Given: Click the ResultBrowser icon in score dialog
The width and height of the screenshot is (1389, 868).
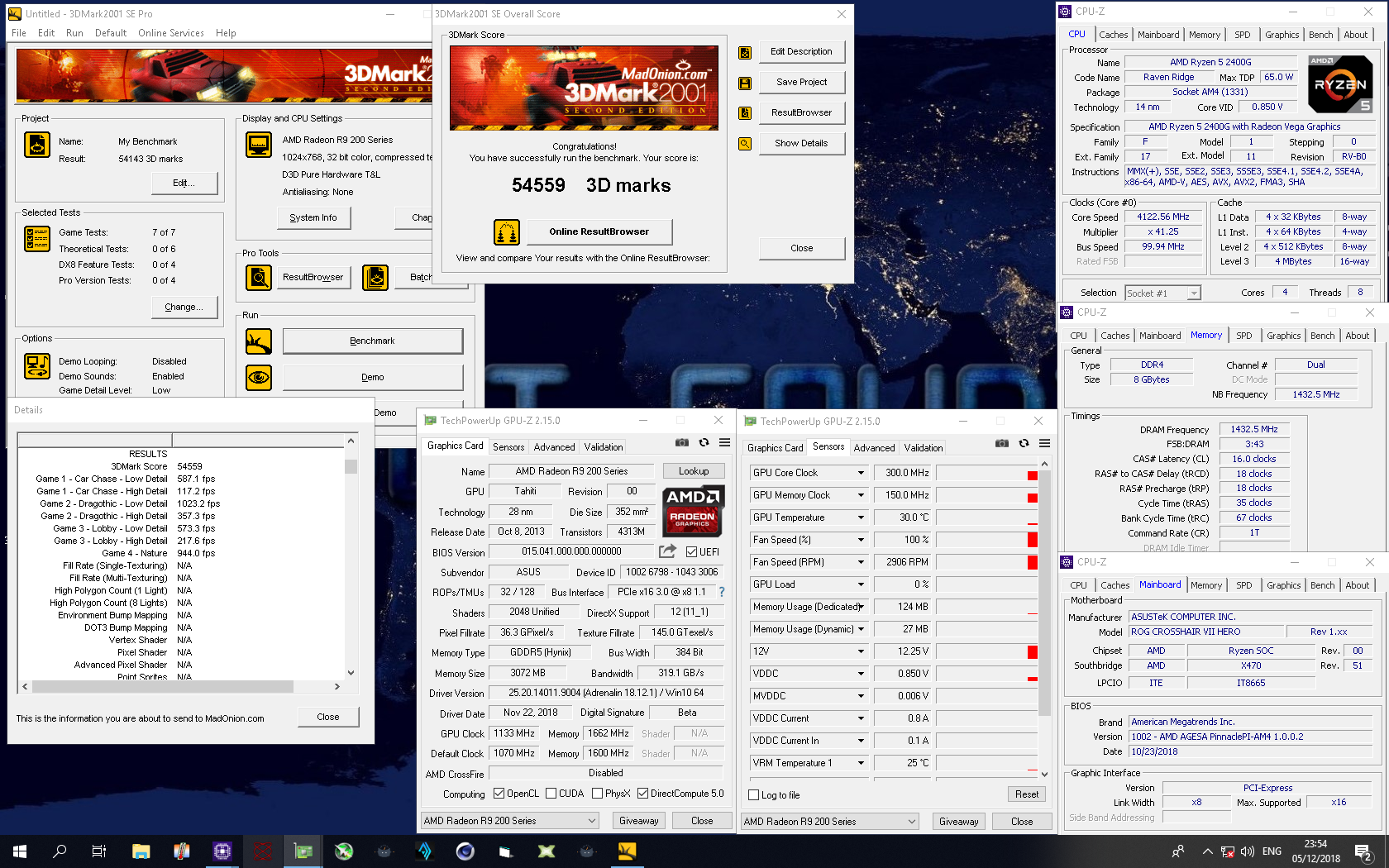Looking at the screenshot, I should [x=745, y=113].
